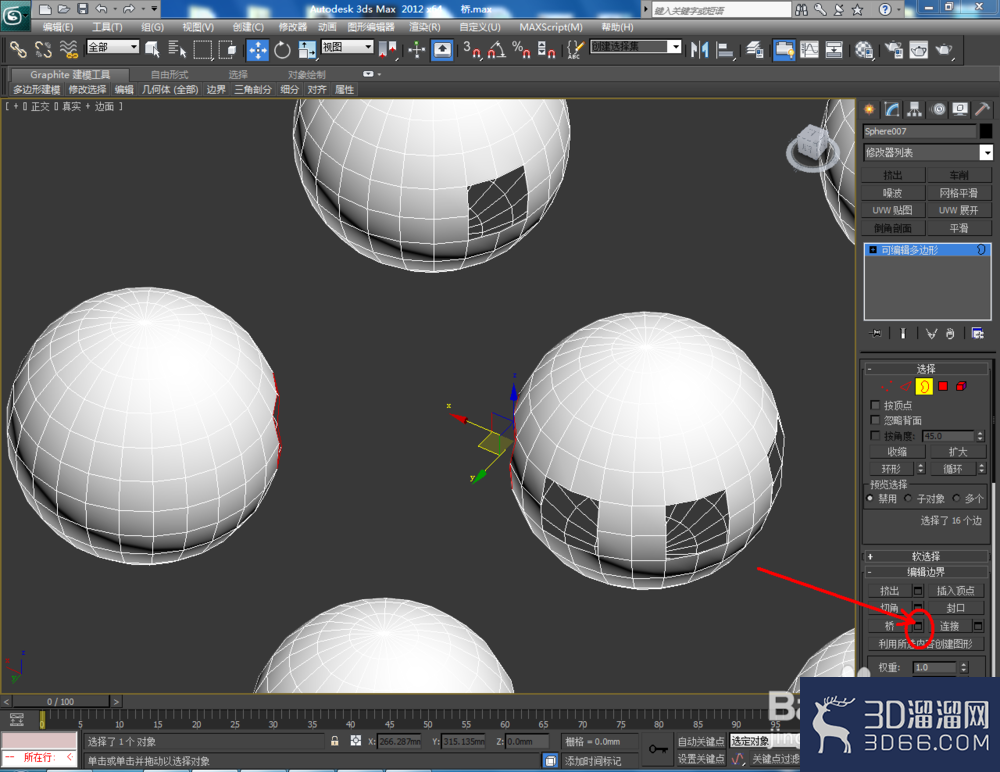
Task: Switch to the Motion command panel
Action: click(x=938, y=110)
